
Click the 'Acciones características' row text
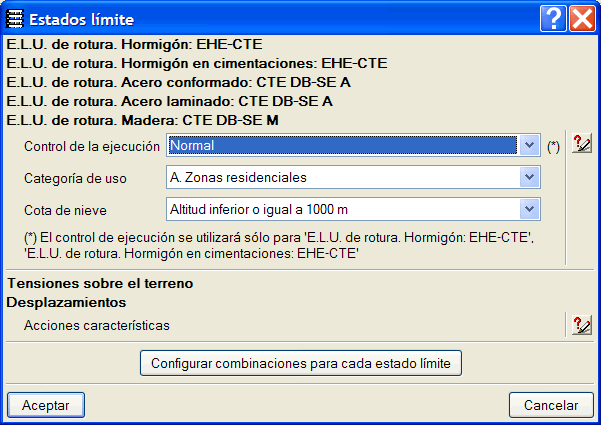click(x=96, y=326)
